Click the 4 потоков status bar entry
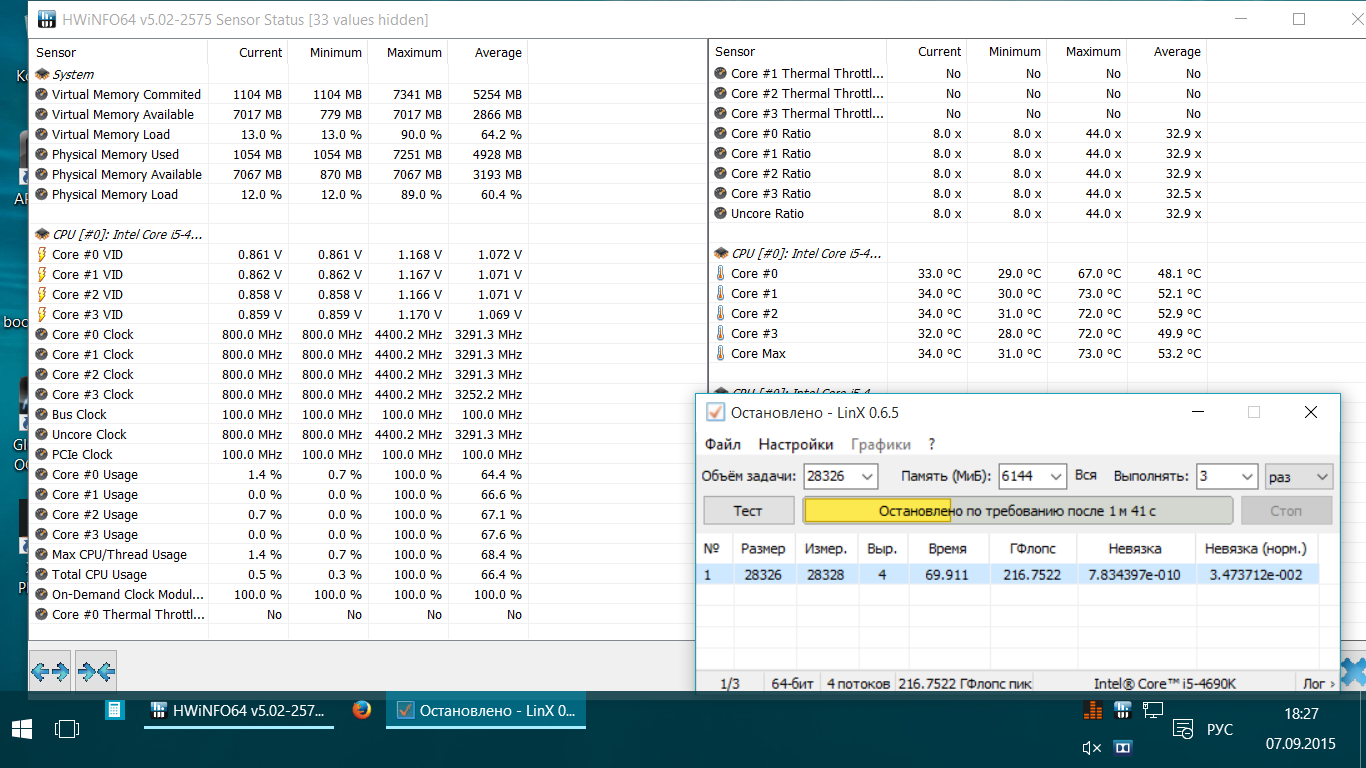This screenshot has height=768, width=1366. click(858, 684)
